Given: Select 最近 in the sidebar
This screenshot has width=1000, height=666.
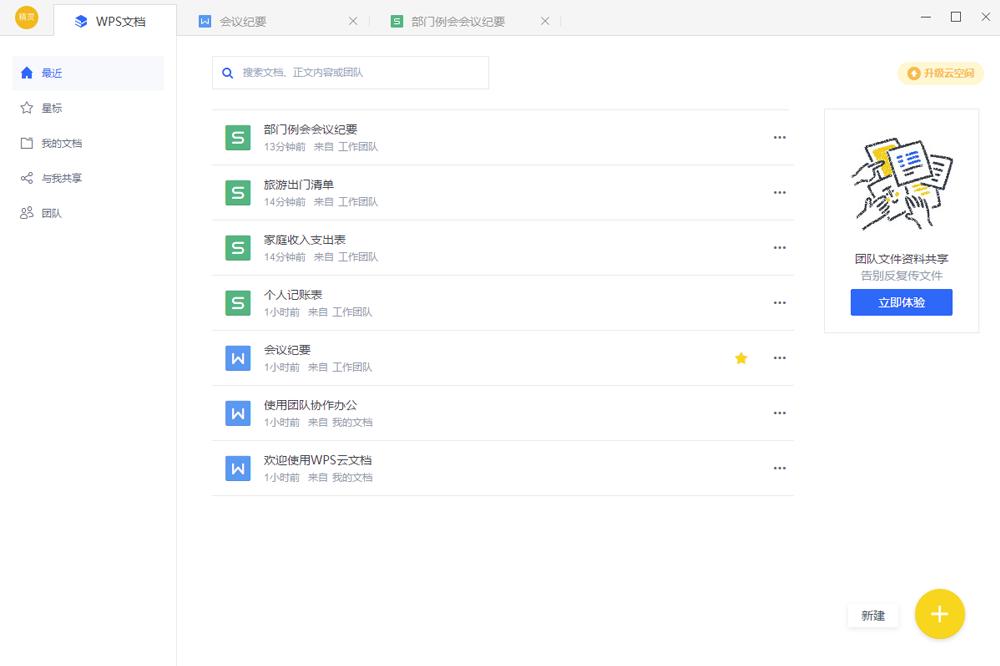Looking at the screenshot, I should click(x=88, y=73).
